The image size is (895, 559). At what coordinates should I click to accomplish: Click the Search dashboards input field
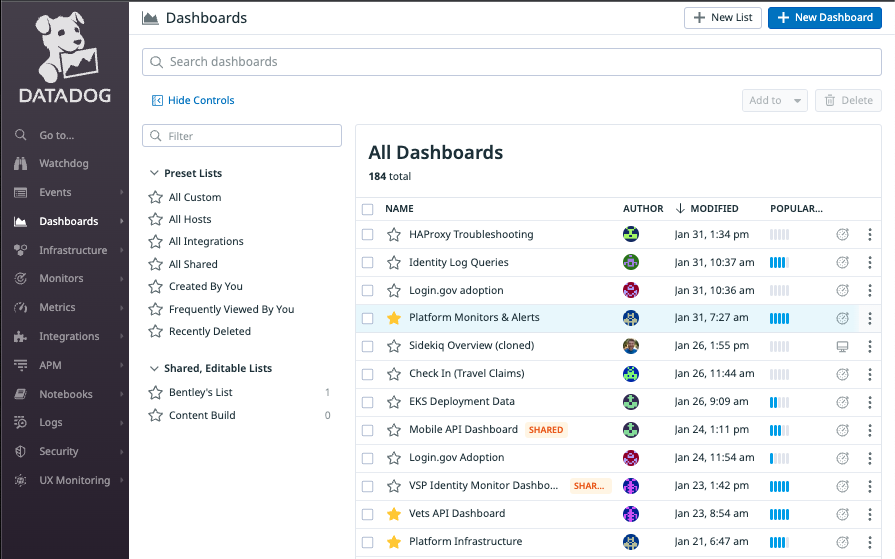tap(511, 62)
